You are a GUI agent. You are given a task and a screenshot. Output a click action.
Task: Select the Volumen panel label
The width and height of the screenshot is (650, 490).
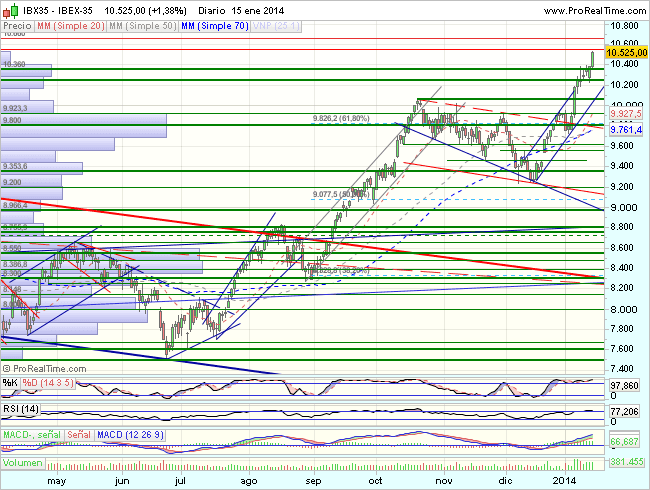[22, 463]
